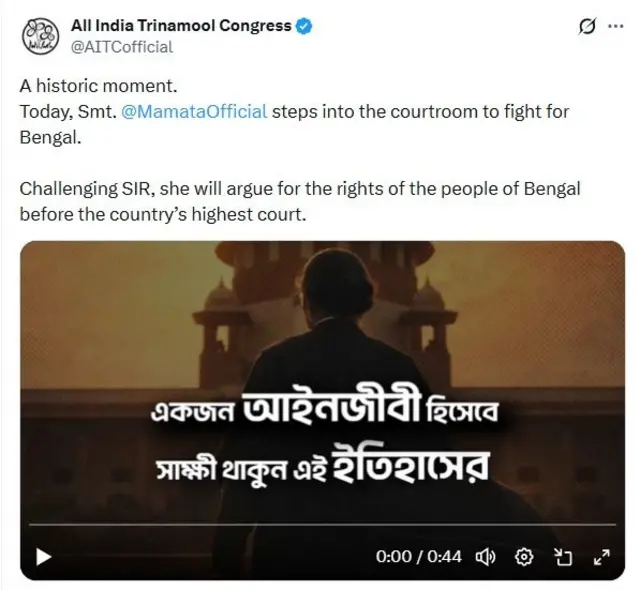Open video settings gear

pyautogui.click(x=524, y=557)
